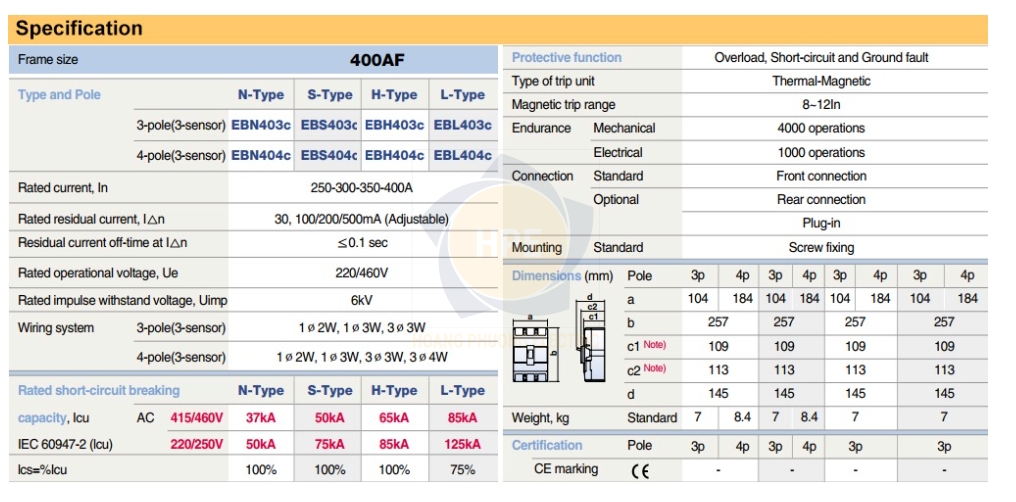
Task: Click the 1000 operations electrical endurance
Action: point(822,153)
